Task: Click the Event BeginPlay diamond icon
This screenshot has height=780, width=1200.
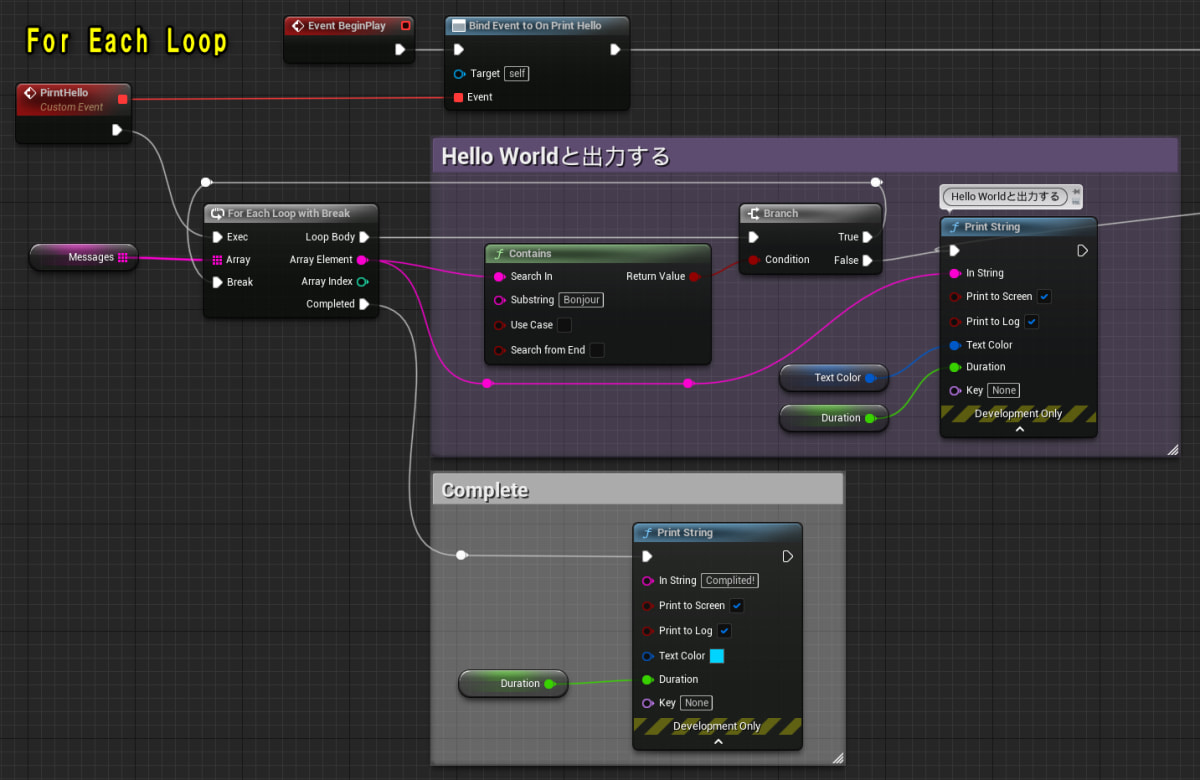Action: (297, 24)
